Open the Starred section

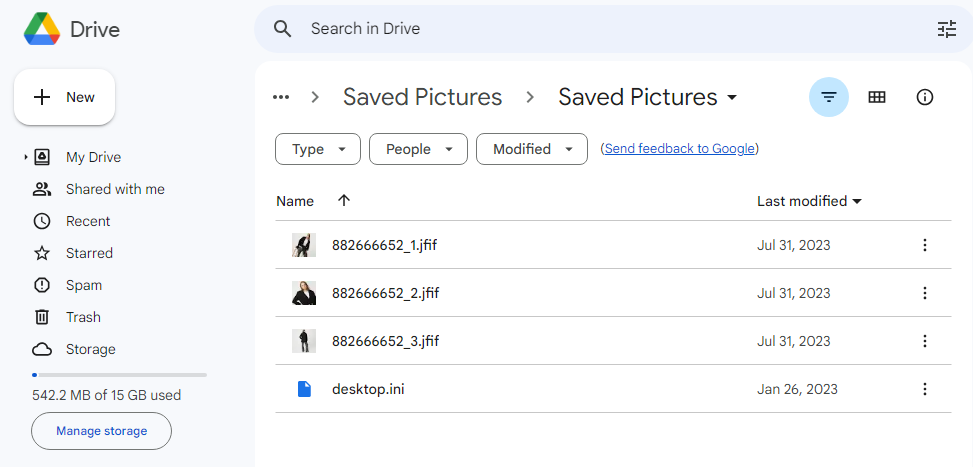click(89, 253)
